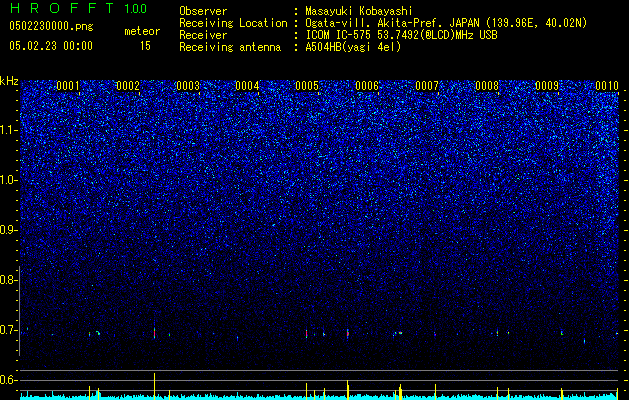Click the 0008 minute marker
The image size is (629, 400).
click(x=487, y=86)
